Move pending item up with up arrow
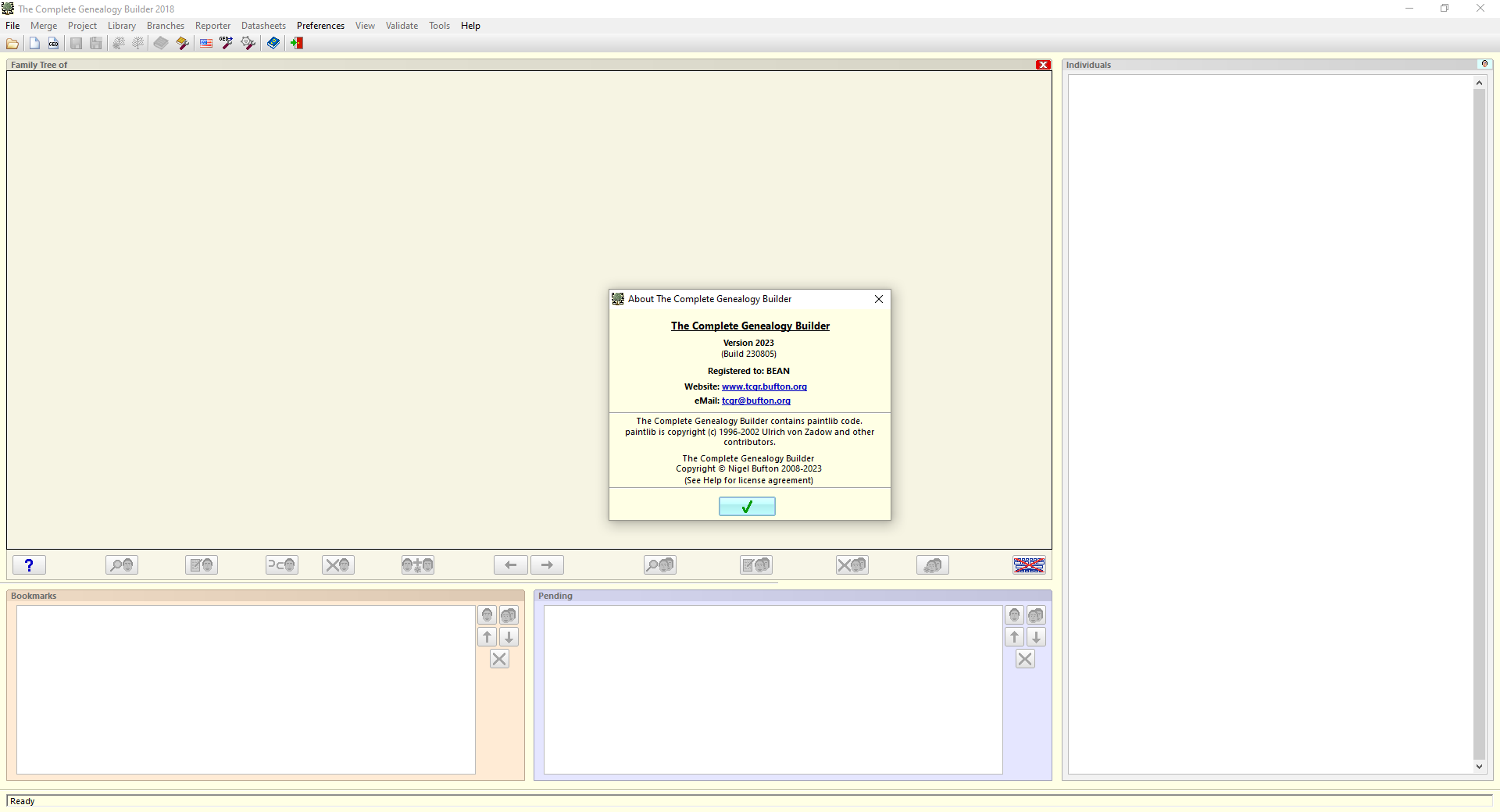The height and width of the screenshot is (812, 1500). (x=1015, y=637)
